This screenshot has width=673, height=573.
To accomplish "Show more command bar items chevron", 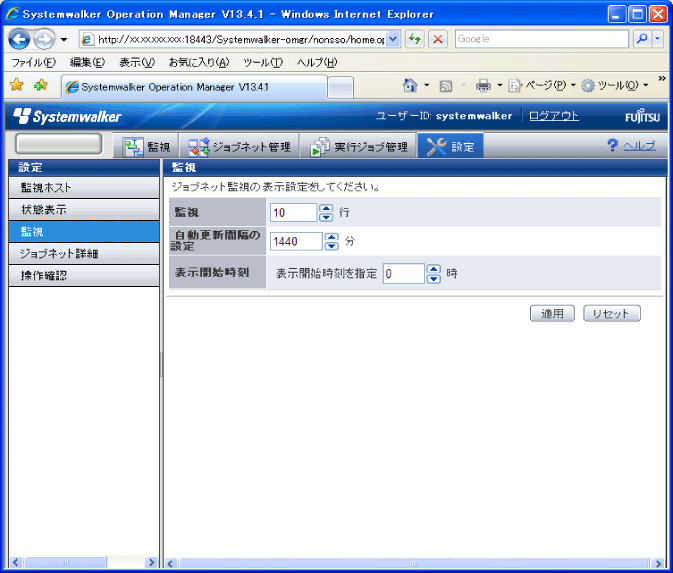I will (x=662, y=79).
